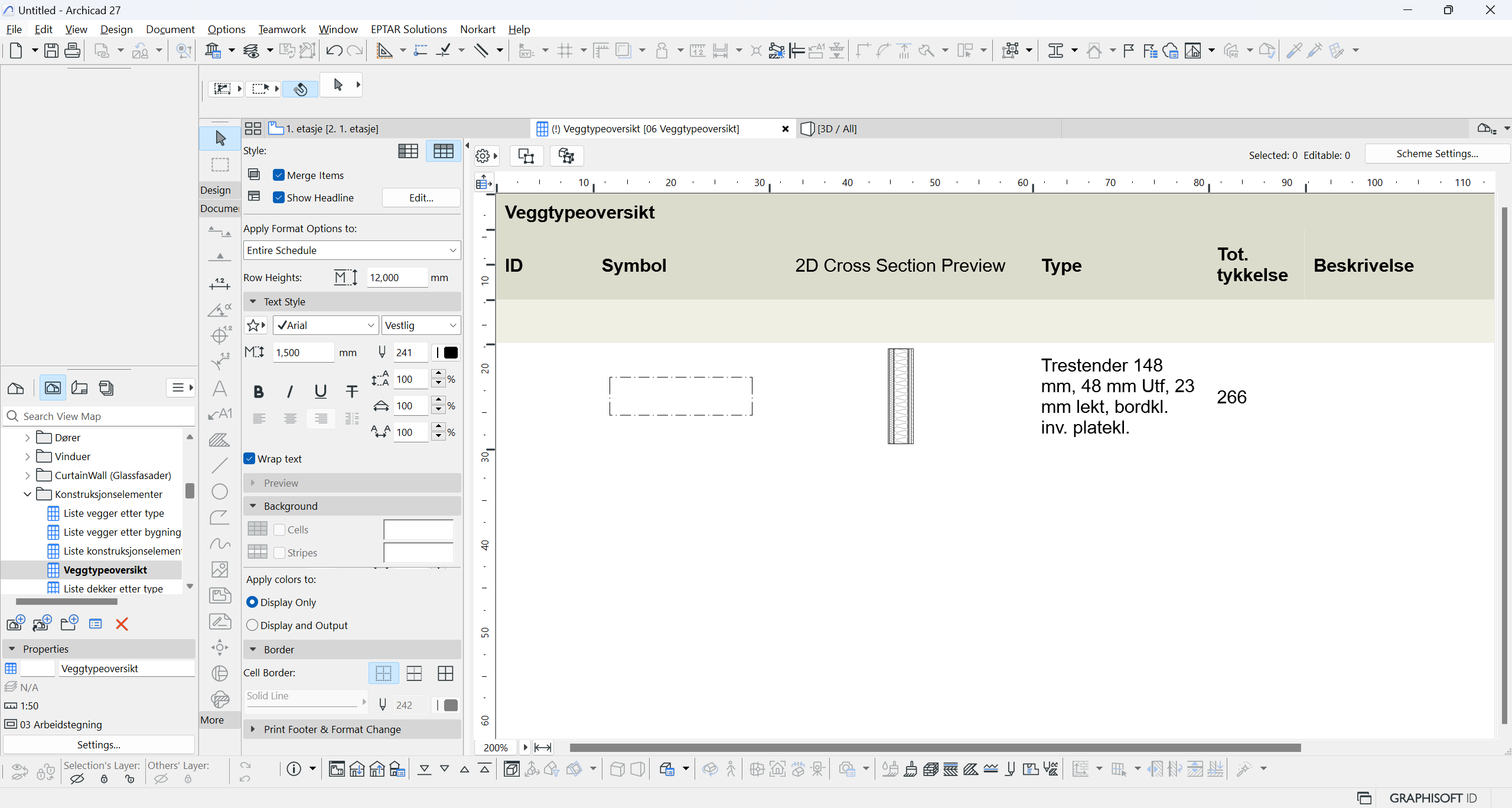
Task: Open the Arial font dropdown
Action: 326,325
